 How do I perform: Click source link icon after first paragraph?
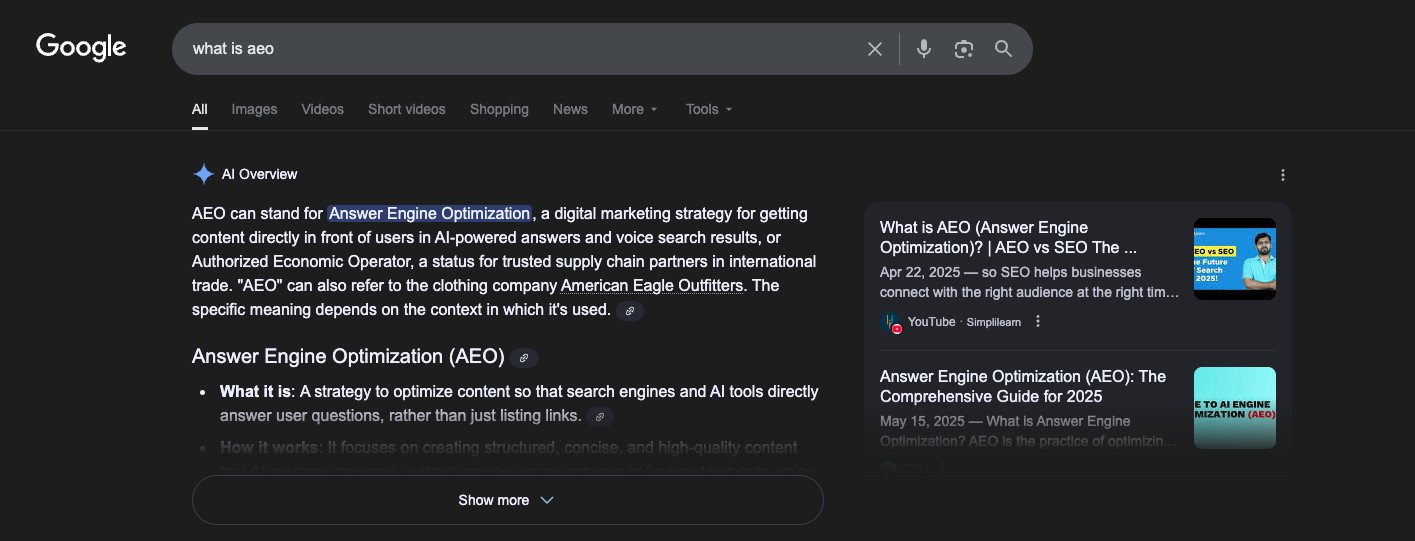click(630, 311)
